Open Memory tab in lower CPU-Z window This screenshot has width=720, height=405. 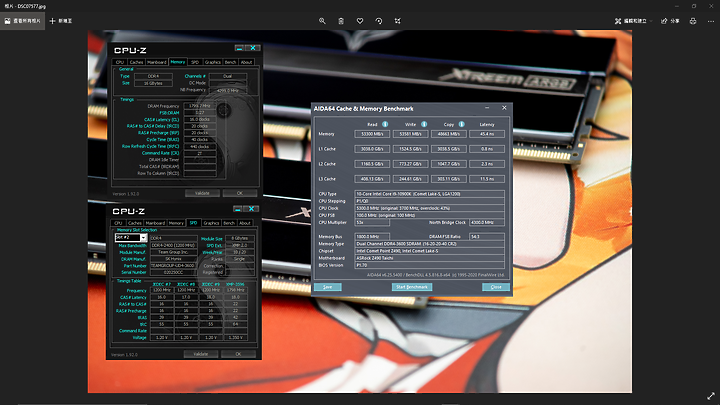[176, 223]
